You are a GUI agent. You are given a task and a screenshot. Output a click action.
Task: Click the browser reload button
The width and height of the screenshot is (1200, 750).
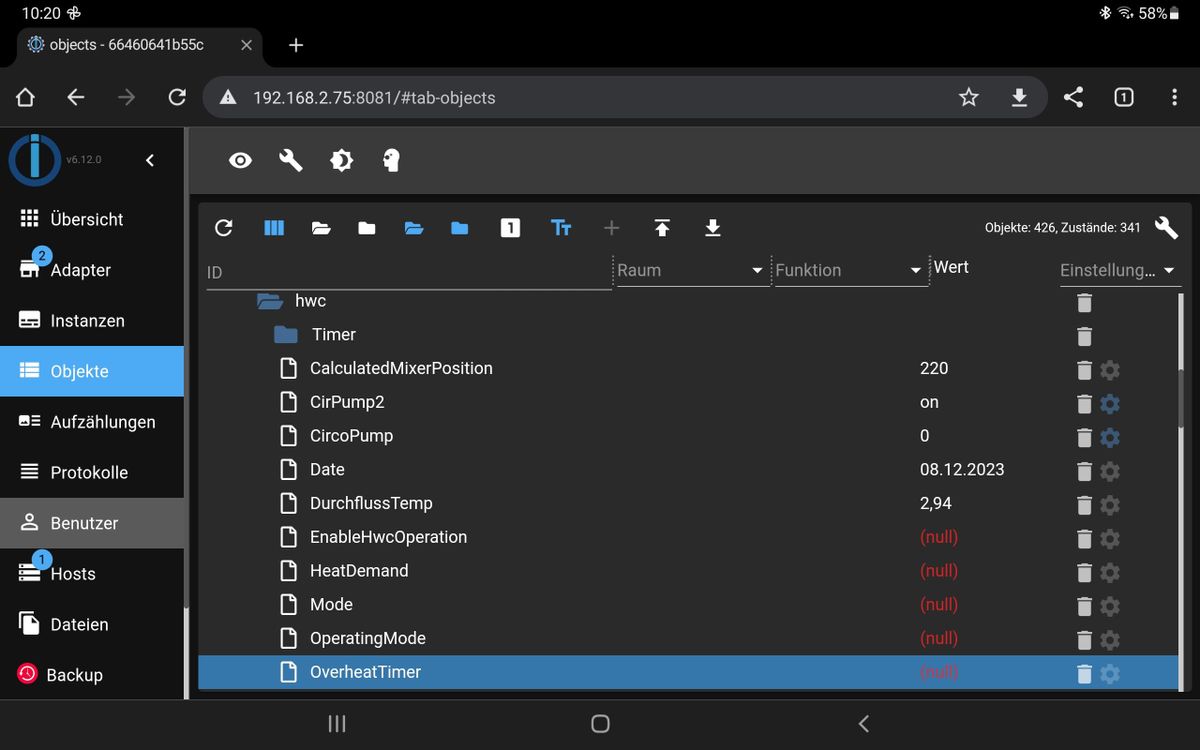pyautogui.click(x=177, y=97)
